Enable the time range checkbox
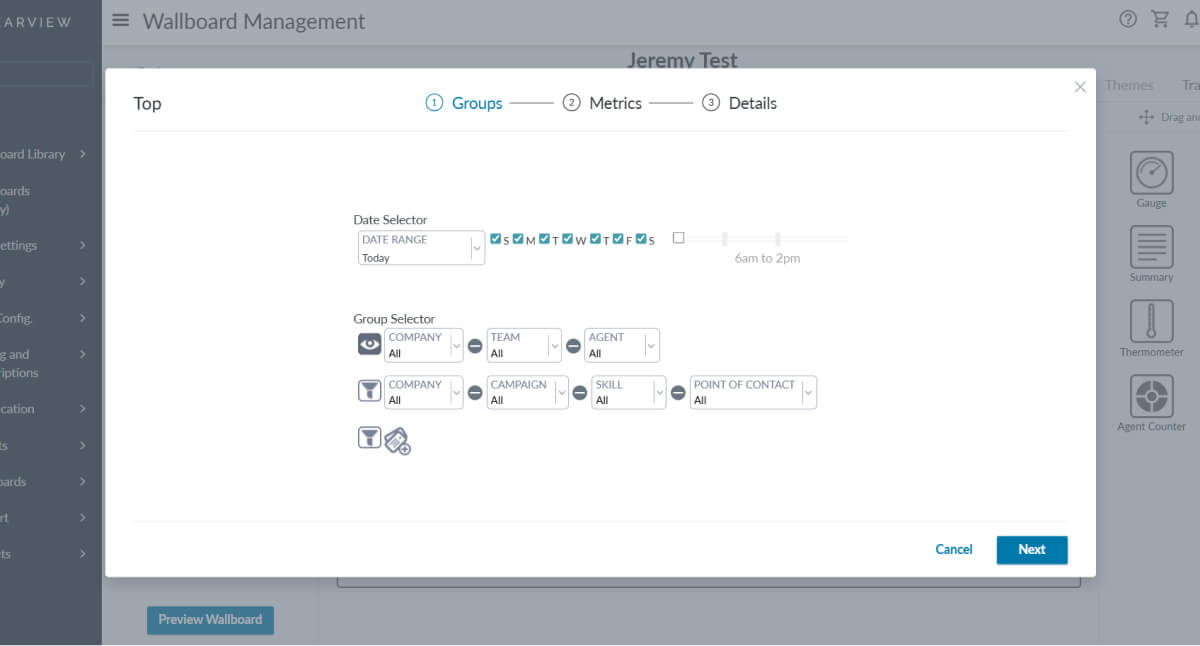Image resolution: width=1200 pixels, height=646 pixels. point(679,238)
